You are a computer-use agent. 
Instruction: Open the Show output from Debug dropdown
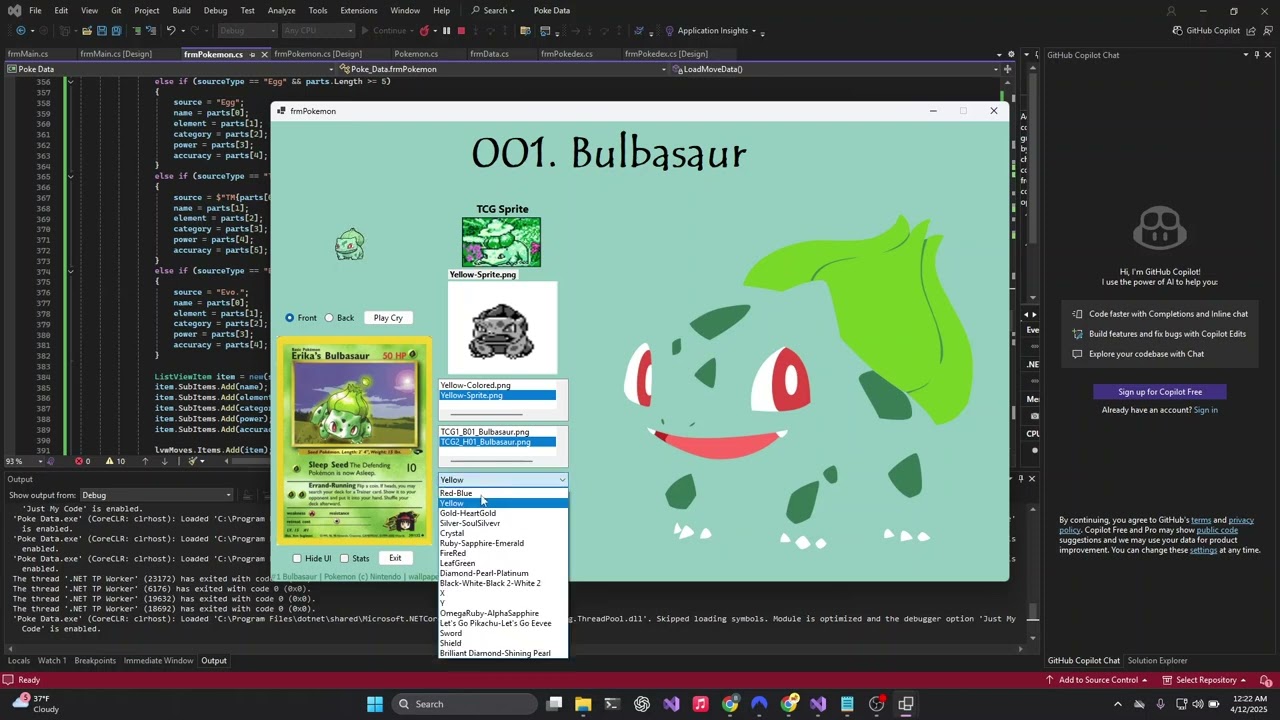pyautogui.click(x=157, y=495)
